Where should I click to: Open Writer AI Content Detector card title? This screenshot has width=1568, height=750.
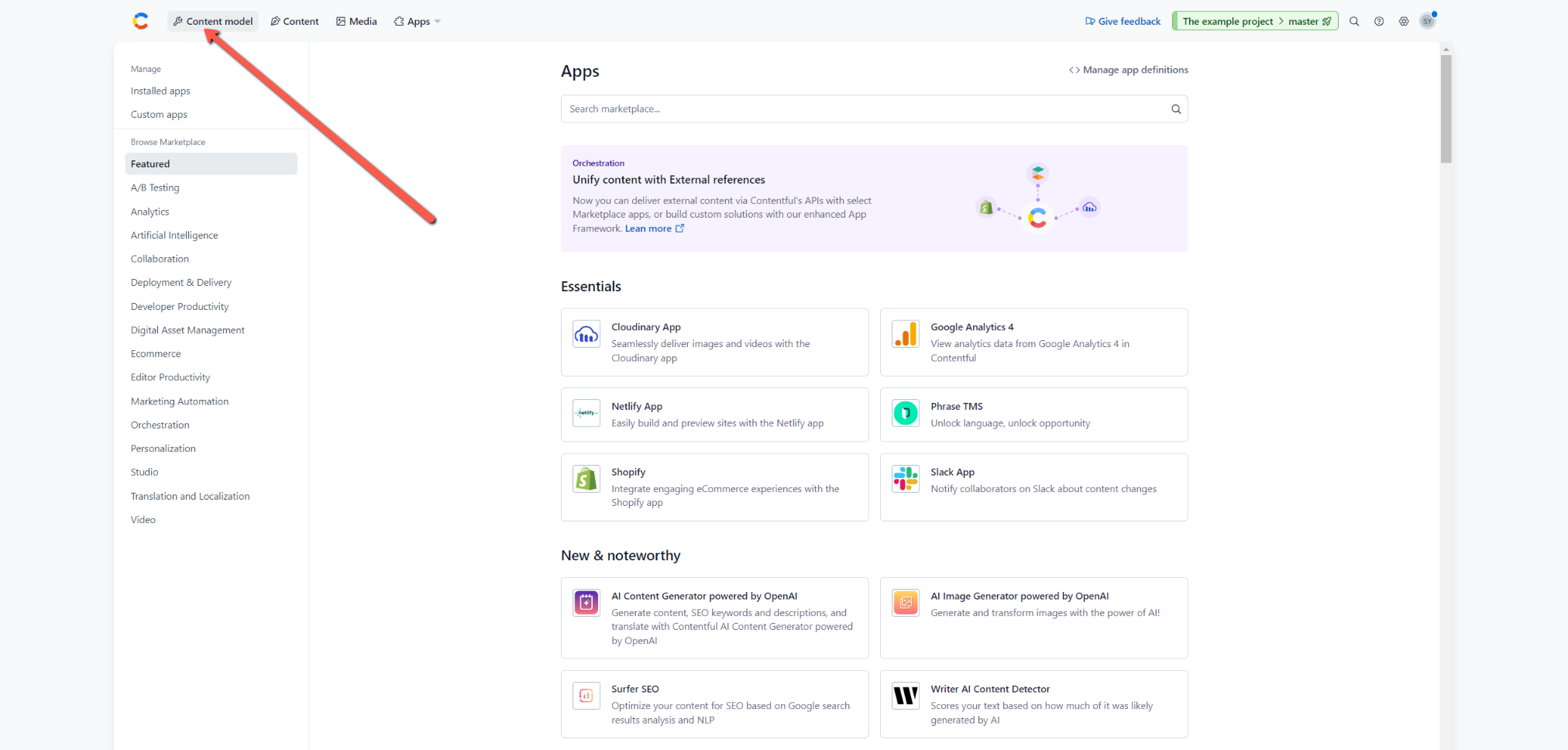(x=990, y=689)
